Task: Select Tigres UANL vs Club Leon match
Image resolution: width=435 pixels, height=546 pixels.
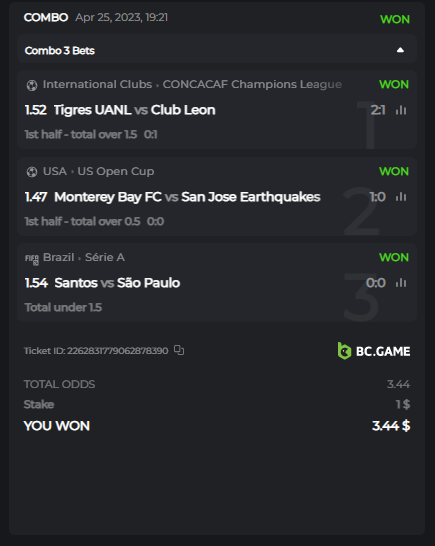Action: pos(134,110)
